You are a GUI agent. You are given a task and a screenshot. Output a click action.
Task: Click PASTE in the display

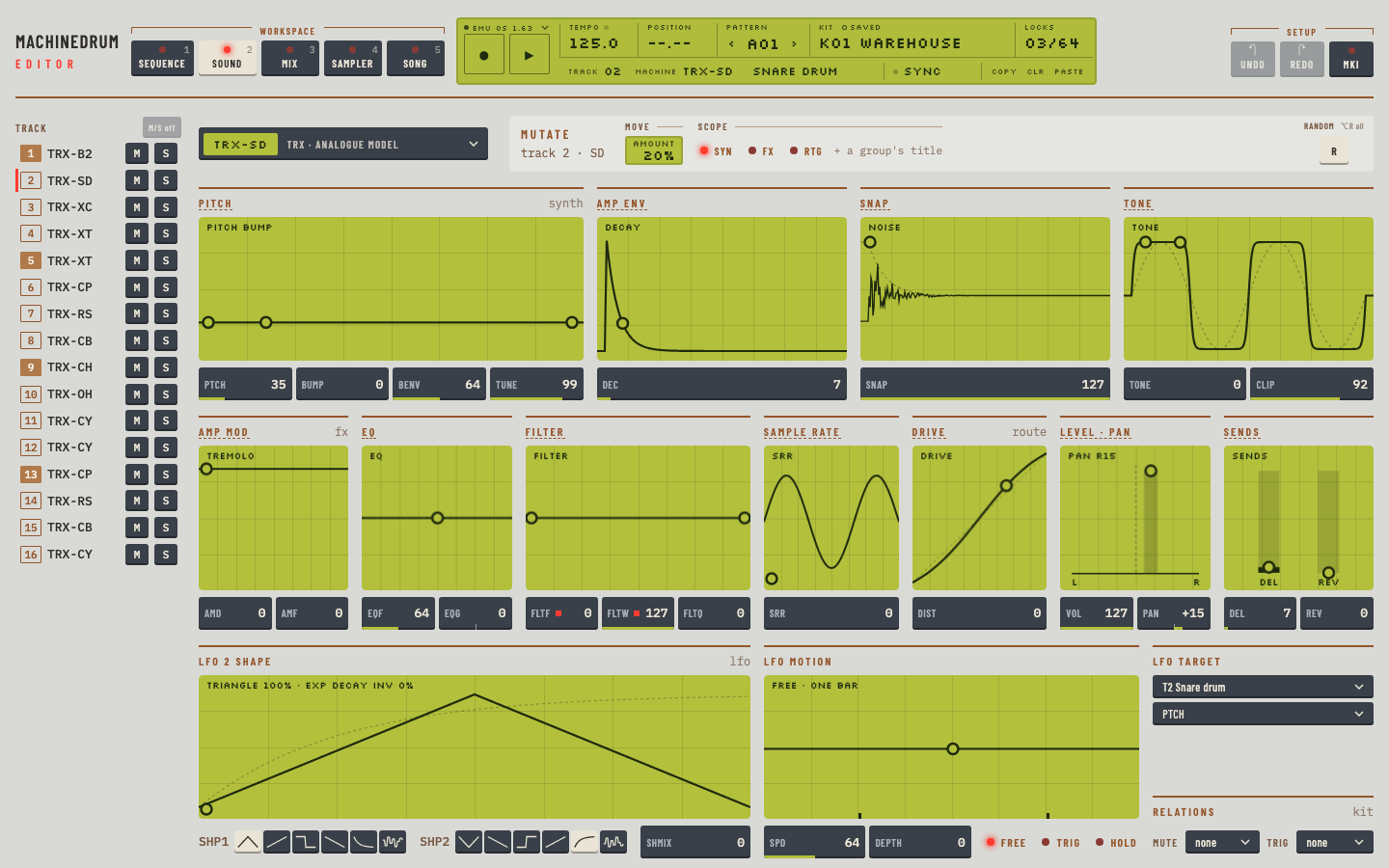coord(1069,72)
